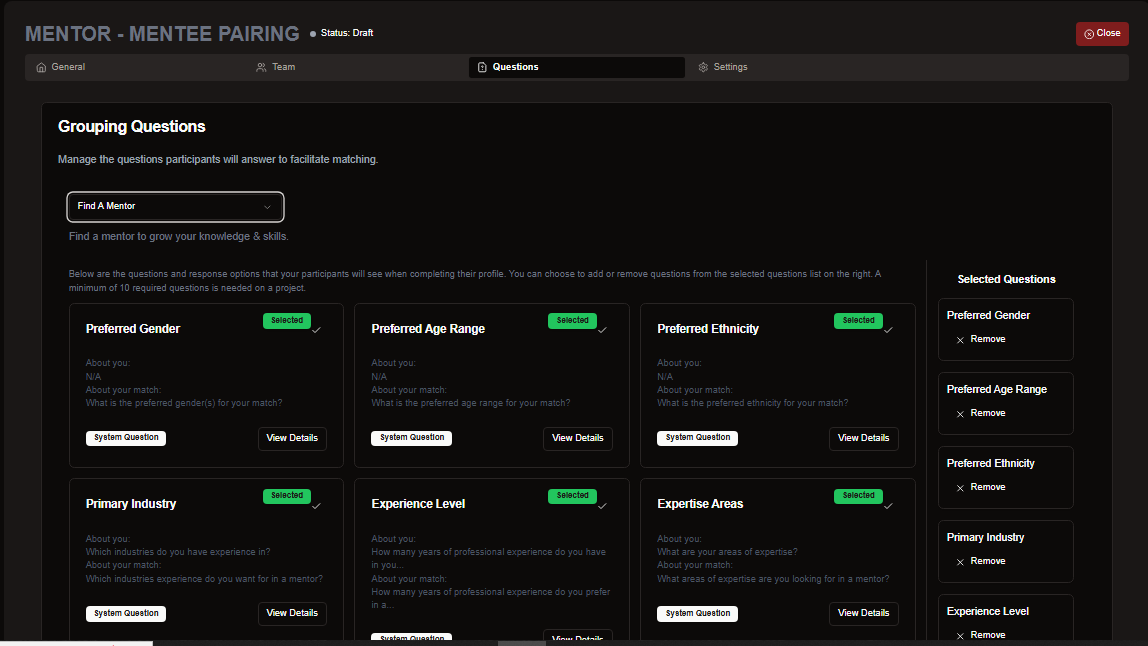
Task: Click View Details on Primary Industry card
Action: (292, 613)
